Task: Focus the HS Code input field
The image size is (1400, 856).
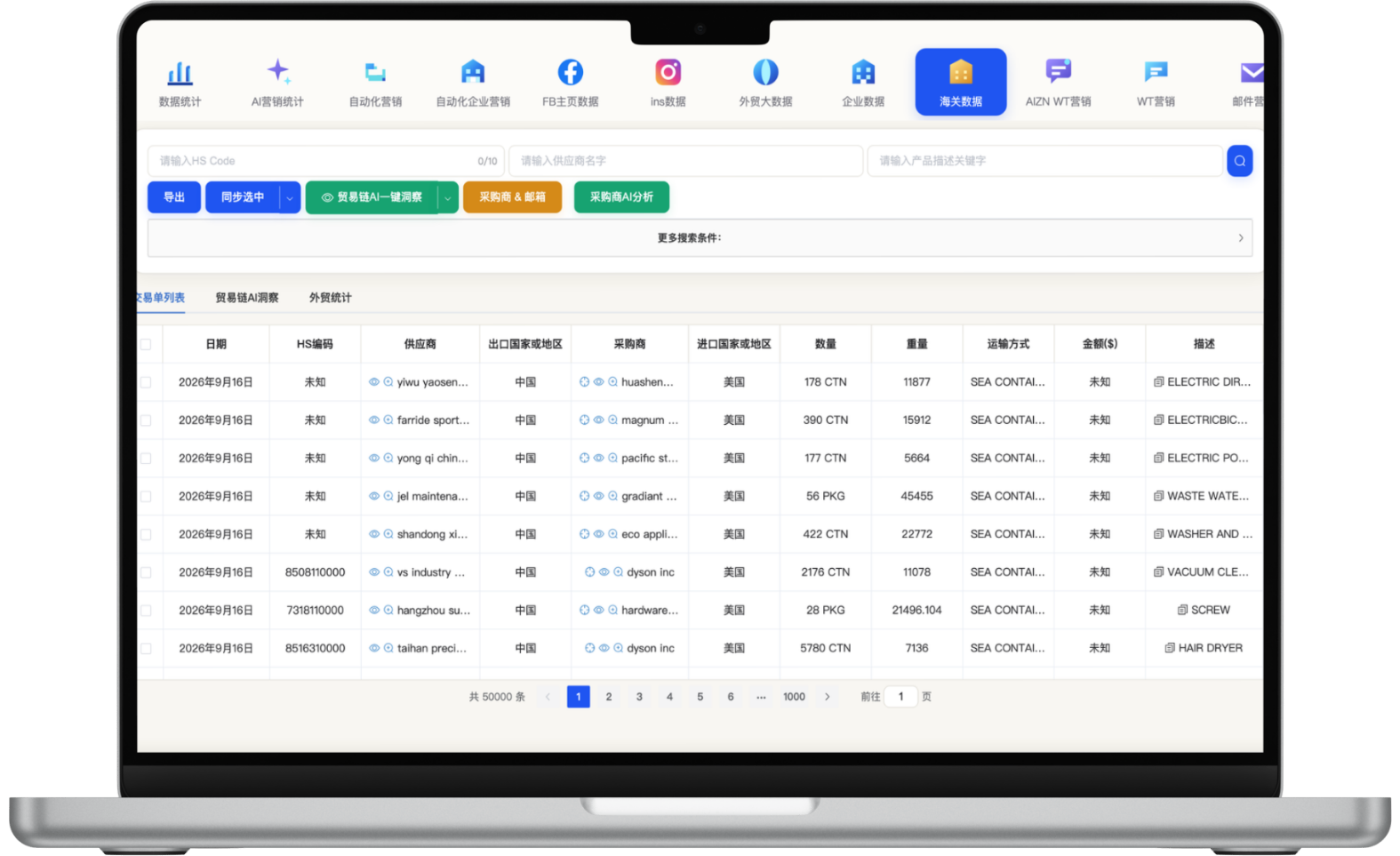Action: (325, 161)
